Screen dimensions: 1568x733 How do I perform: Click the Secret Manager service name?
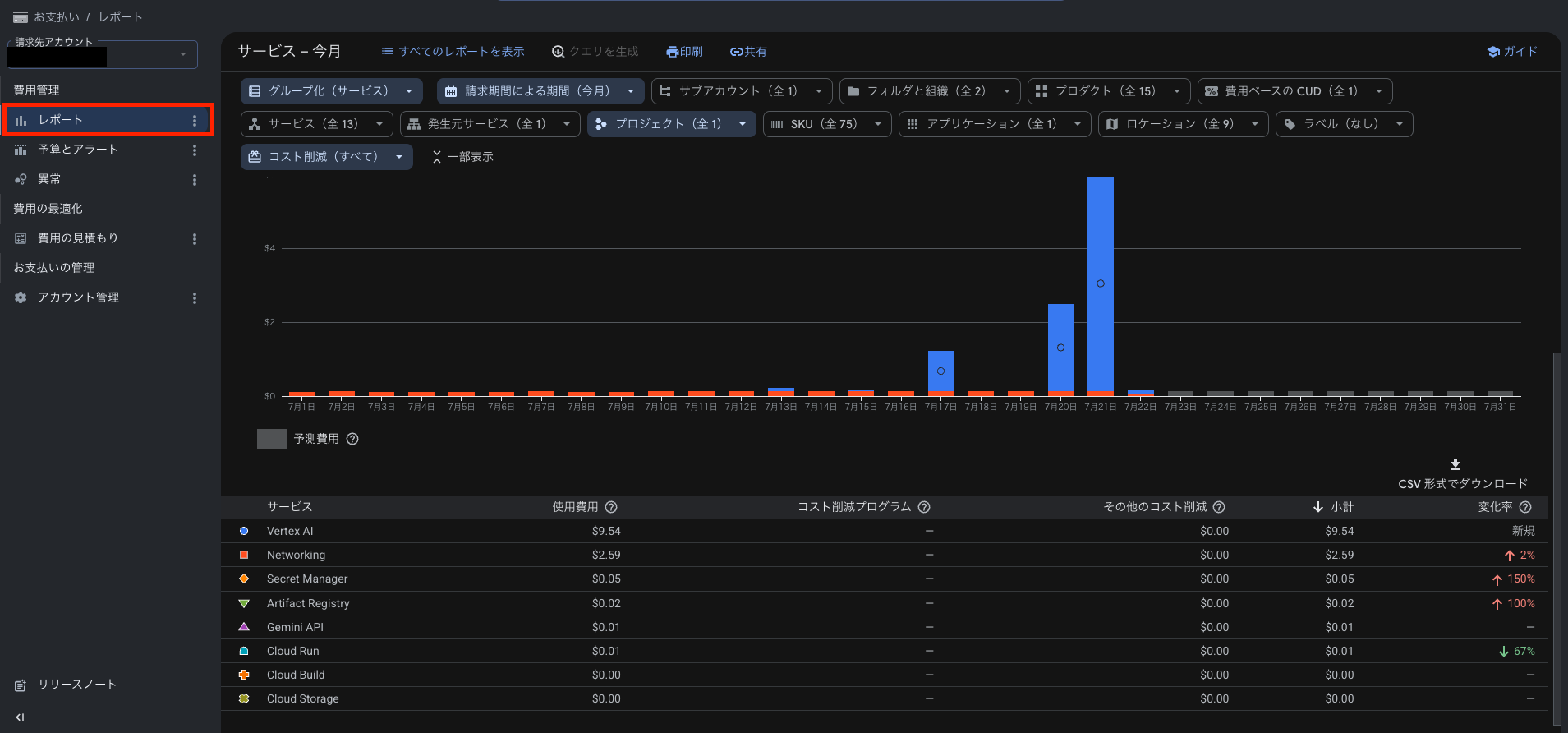tap(307, 579)
